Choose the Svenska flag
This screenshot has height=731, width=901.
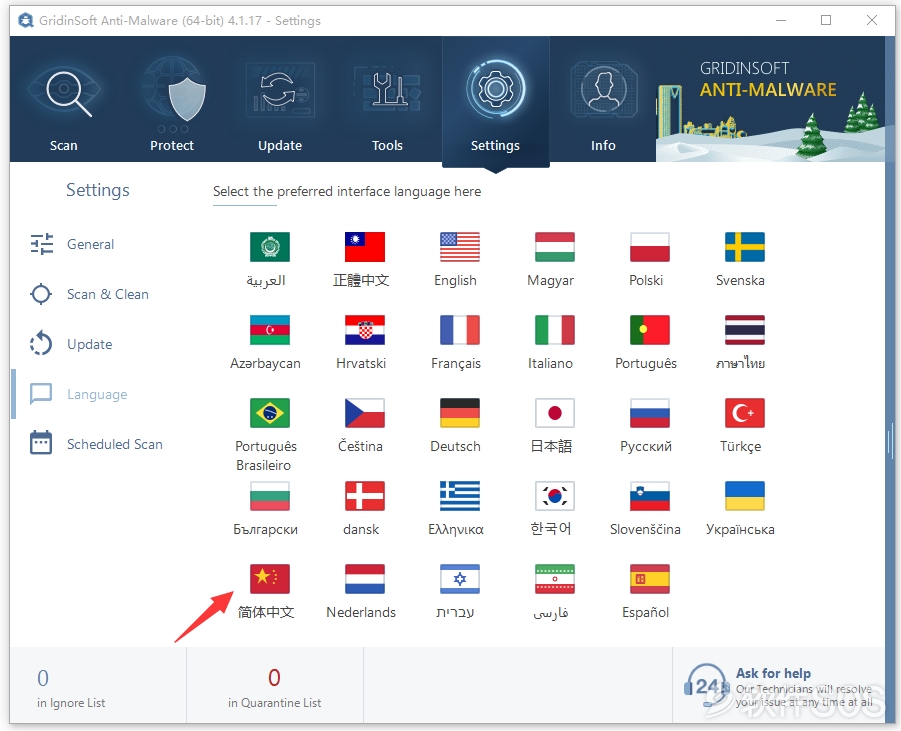point(745,247)
